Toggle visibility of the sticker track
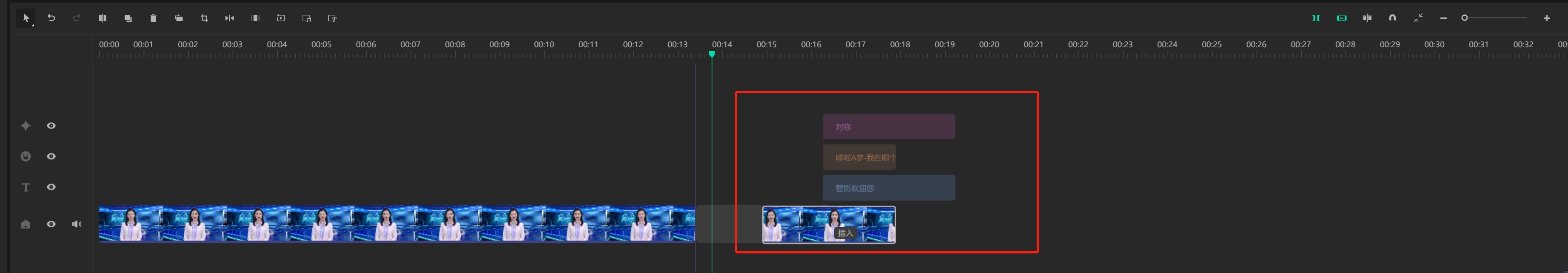Viewport: 1568px width, 273px height. (51, 157)
